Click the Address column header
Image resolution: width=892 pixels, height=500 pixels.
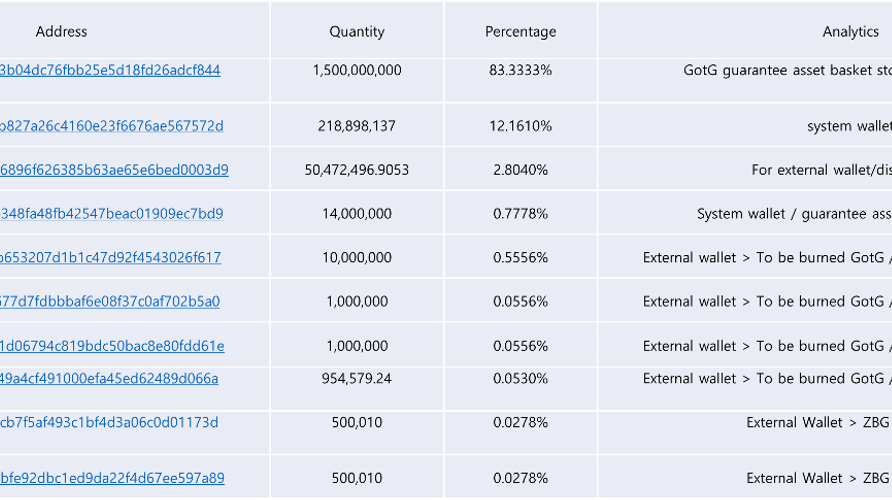pyautogui.click(x=61, y=32)
